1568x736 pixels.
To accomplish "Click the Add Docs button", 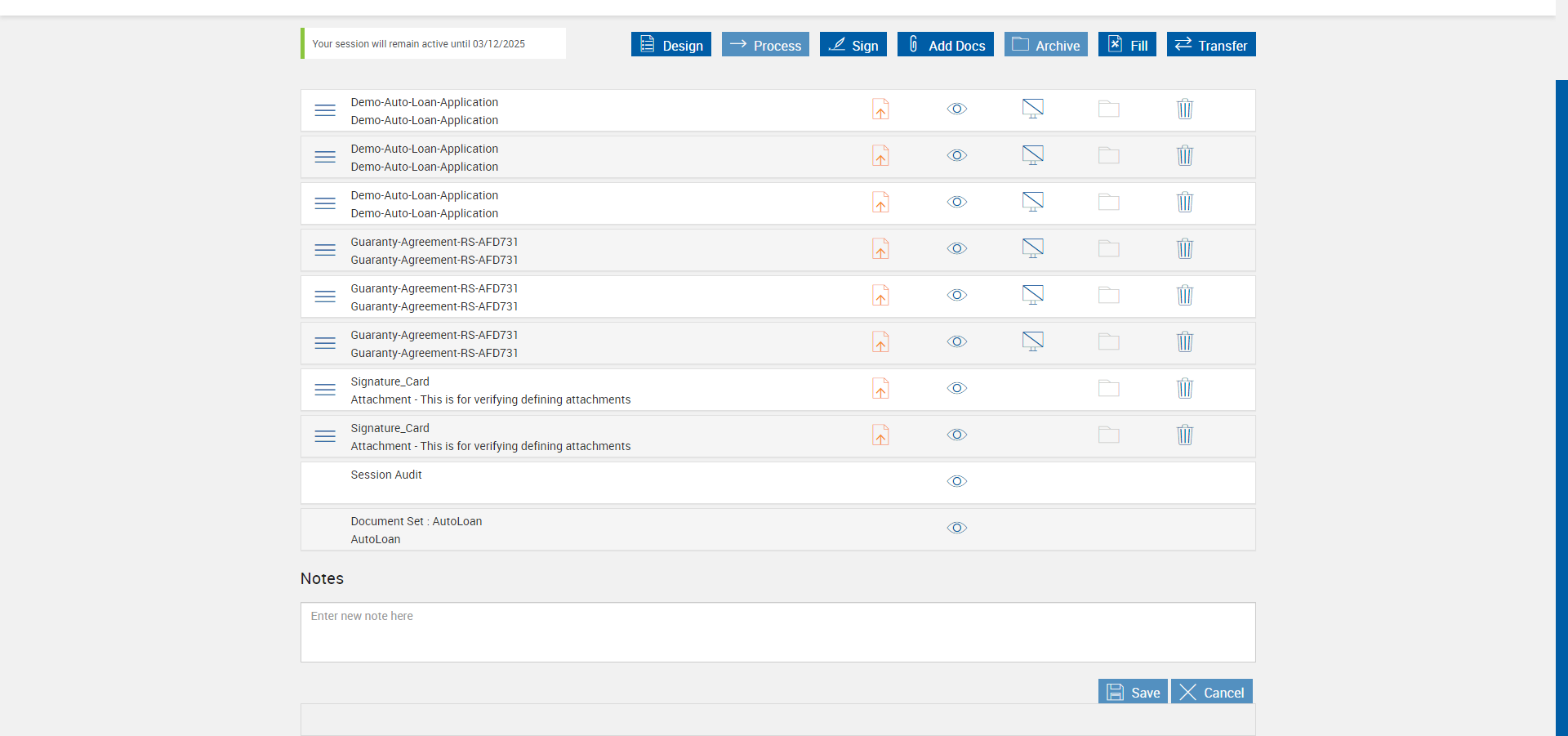I will point(945,45).
